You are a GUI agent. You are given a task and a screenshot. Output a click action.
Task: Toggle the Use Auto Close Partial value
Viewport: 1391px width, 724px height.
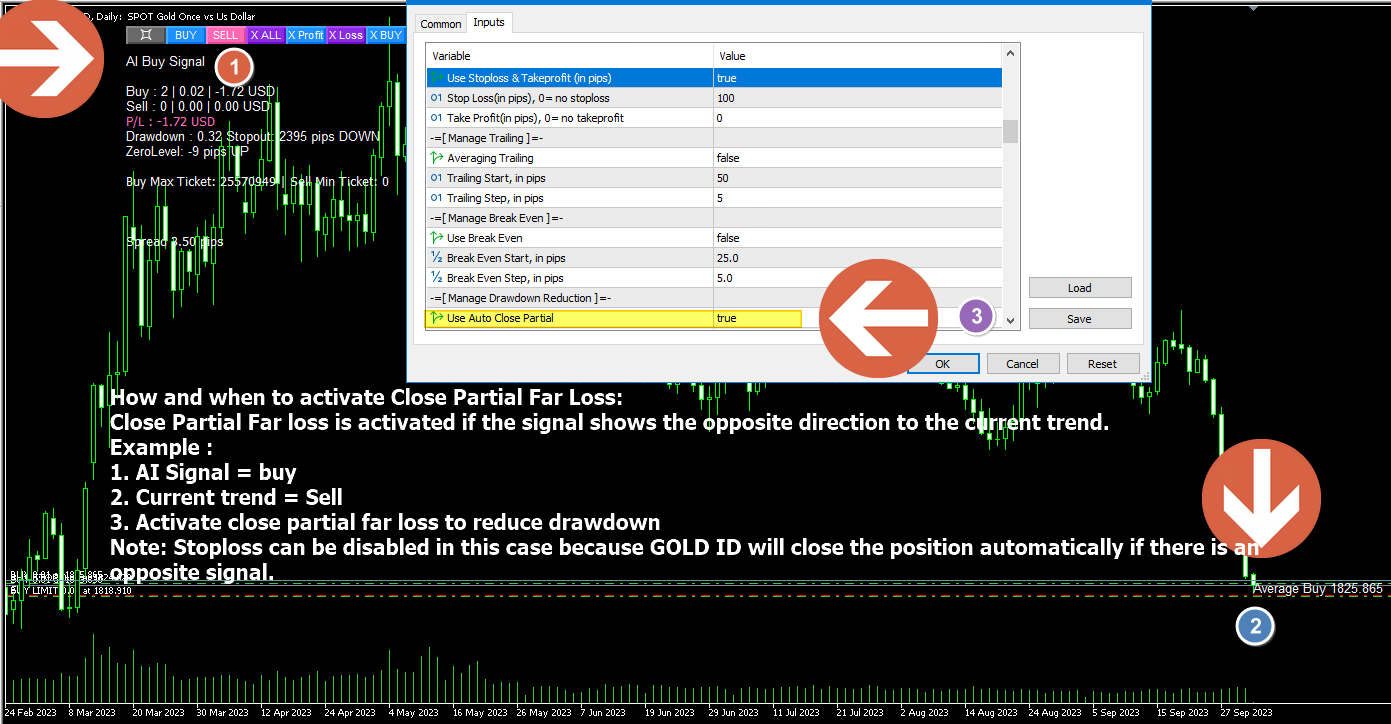(757, 318)
